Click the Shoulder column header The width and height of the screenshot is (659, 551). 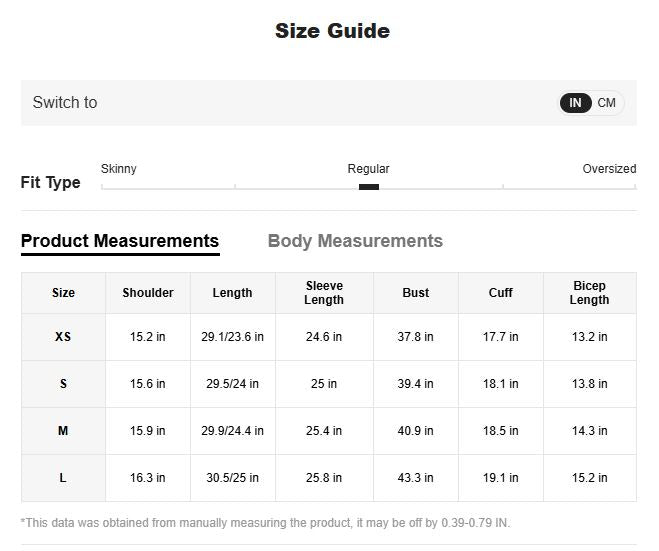pyautogui.click(x=148, y=293)
